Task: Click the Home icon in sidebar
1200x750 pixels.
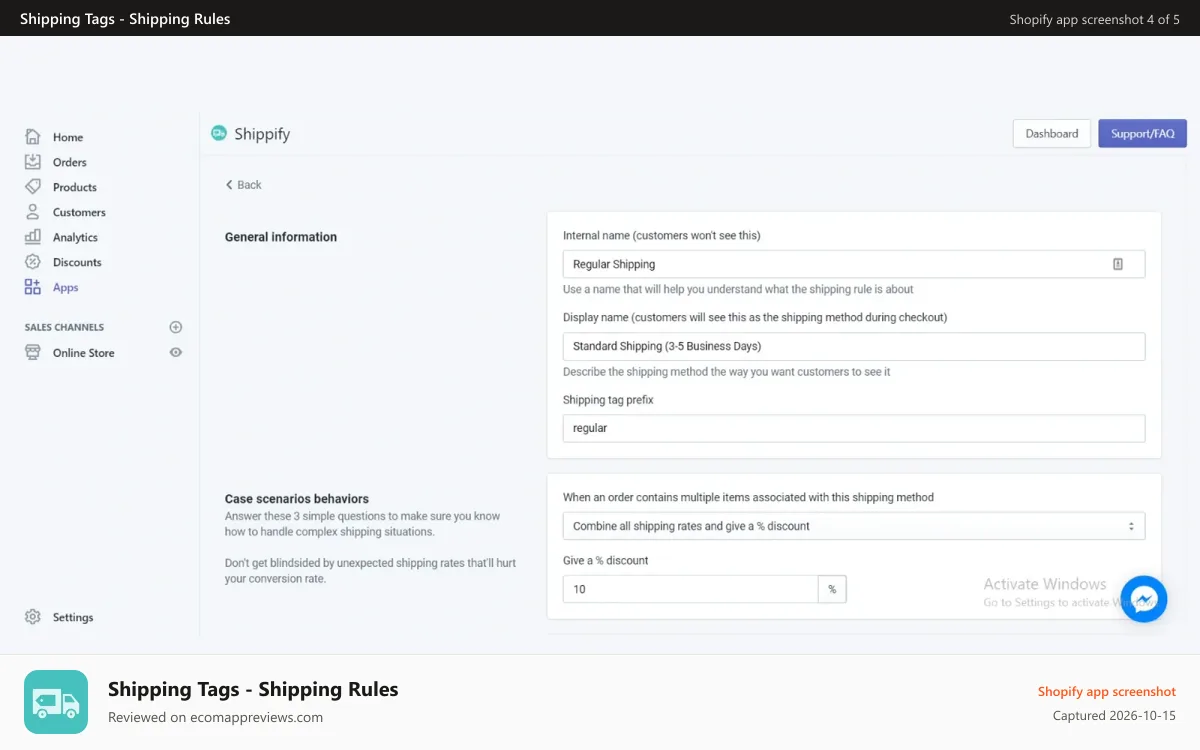Action: click(33, 137)
